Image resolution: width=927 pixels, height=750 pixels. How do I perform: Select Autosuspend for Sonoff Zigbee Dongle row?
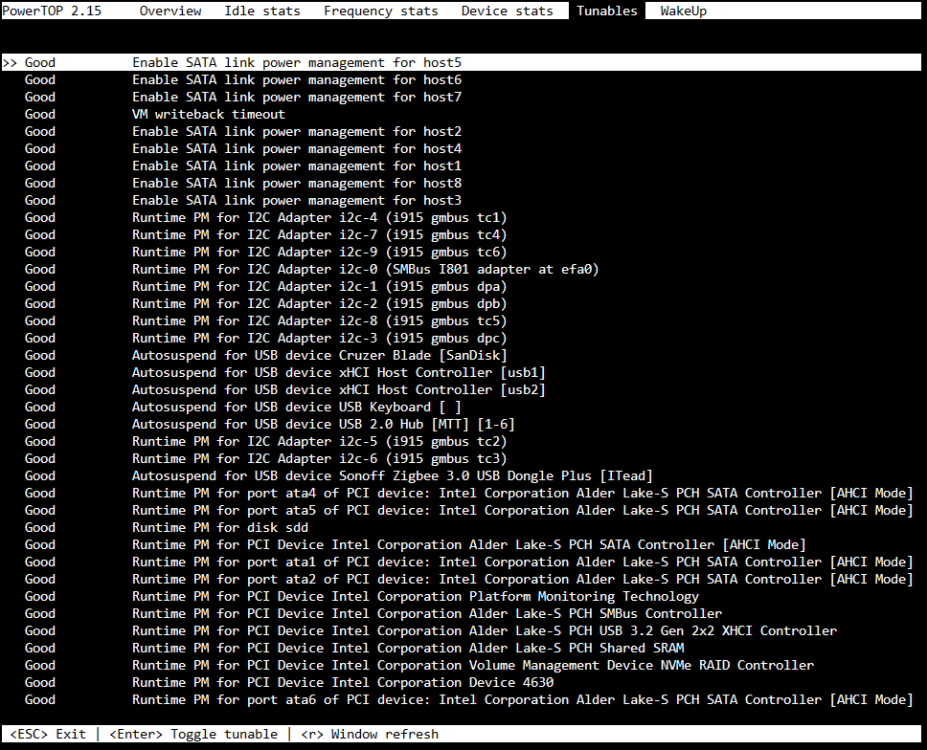pyautogui.click(x=461, y=475)
